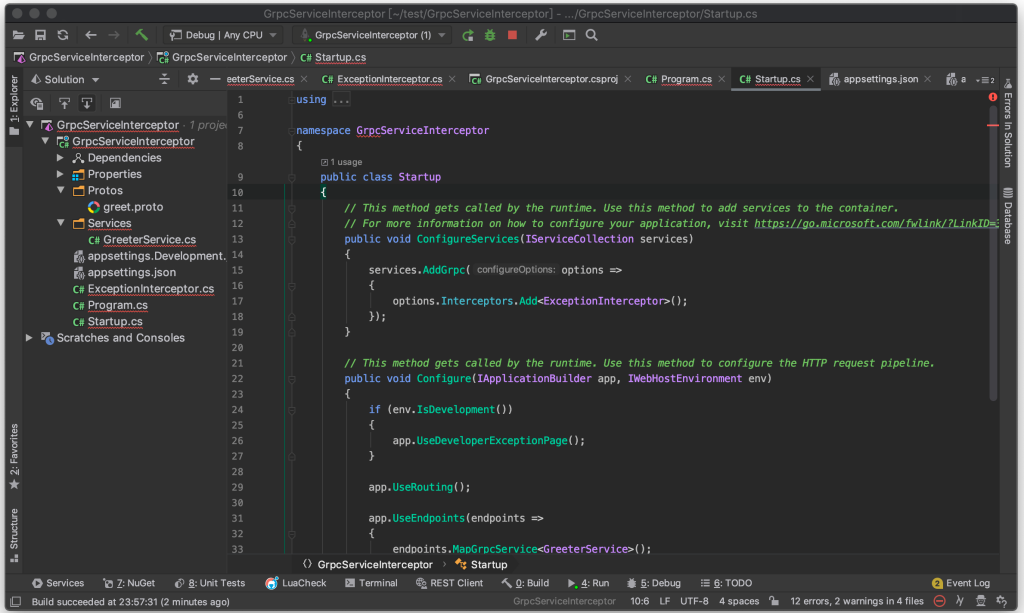Open the LuaCheck tool window
The height and width of the screenshot is (613, 1024).
(x=296, y=583)
